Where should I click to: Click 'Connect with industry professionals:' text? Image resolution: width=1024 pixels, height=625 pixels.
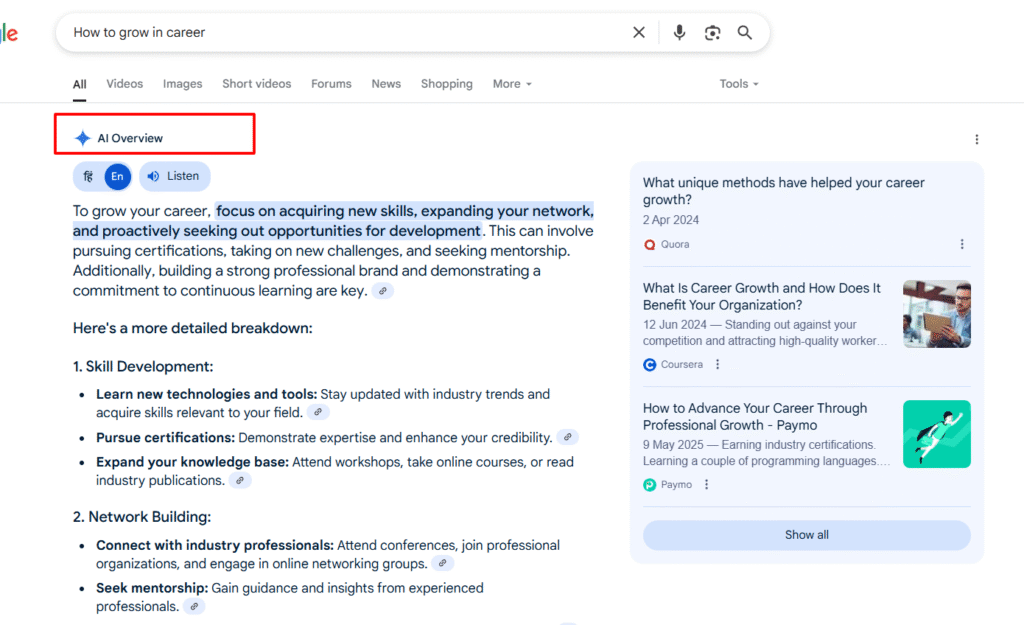coord(215,545)
